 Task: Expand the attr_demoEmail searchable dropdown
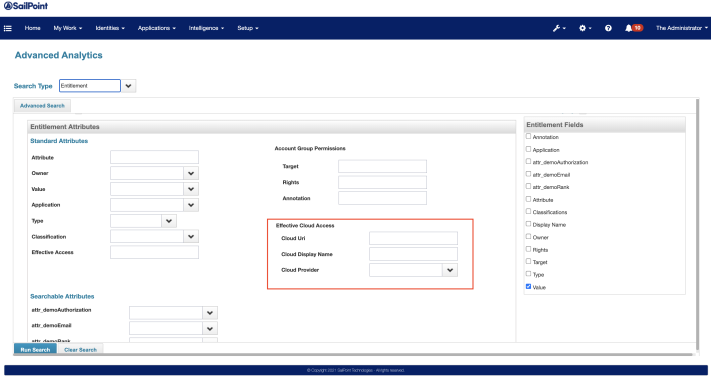[x=209, y=328]
